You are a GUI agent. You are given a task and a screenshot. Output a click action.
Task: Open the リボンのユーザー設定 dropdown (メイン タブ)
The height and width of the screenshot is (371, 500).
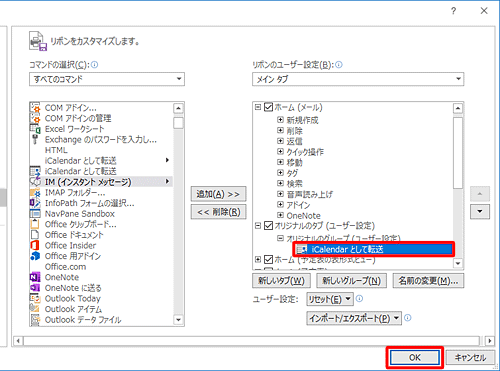(358, 79)
